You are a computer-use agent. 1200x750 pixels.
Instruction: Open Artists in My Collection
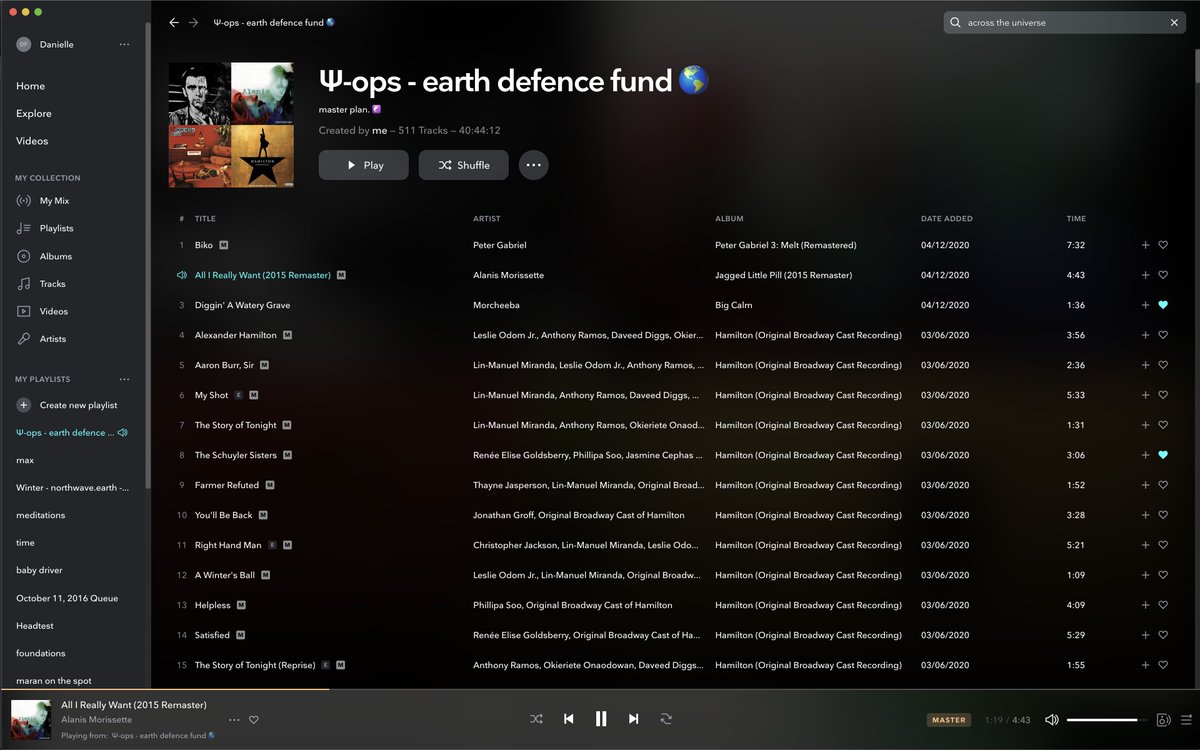pyautogui.click(x=52, y=339)
